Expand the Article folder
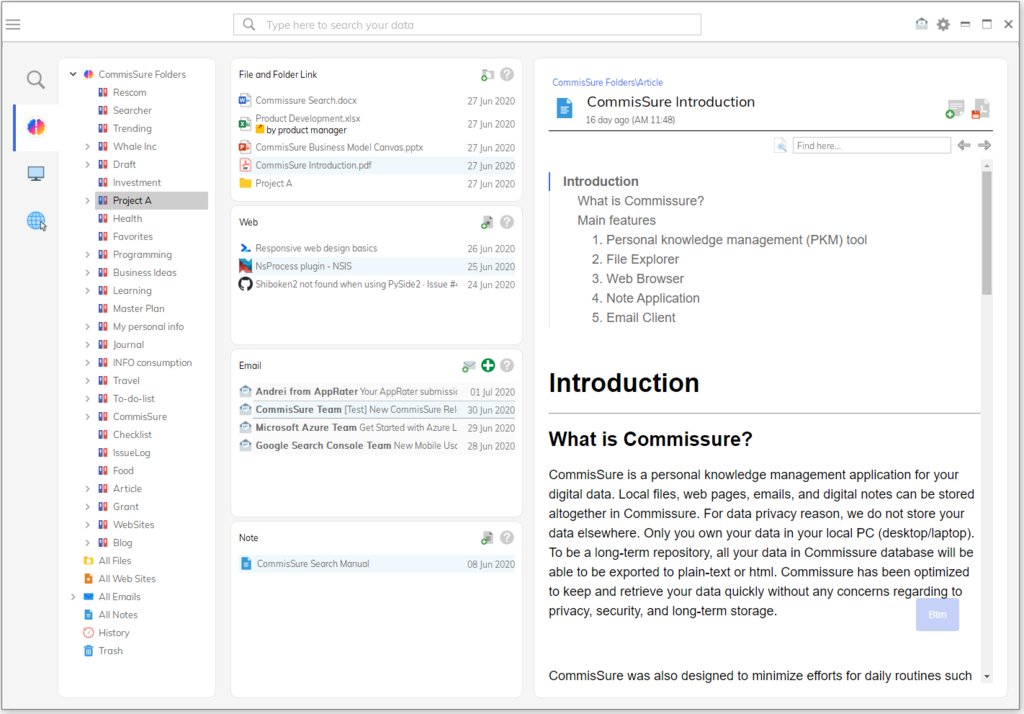The image size is (1024, 714). tap(88, 489)
